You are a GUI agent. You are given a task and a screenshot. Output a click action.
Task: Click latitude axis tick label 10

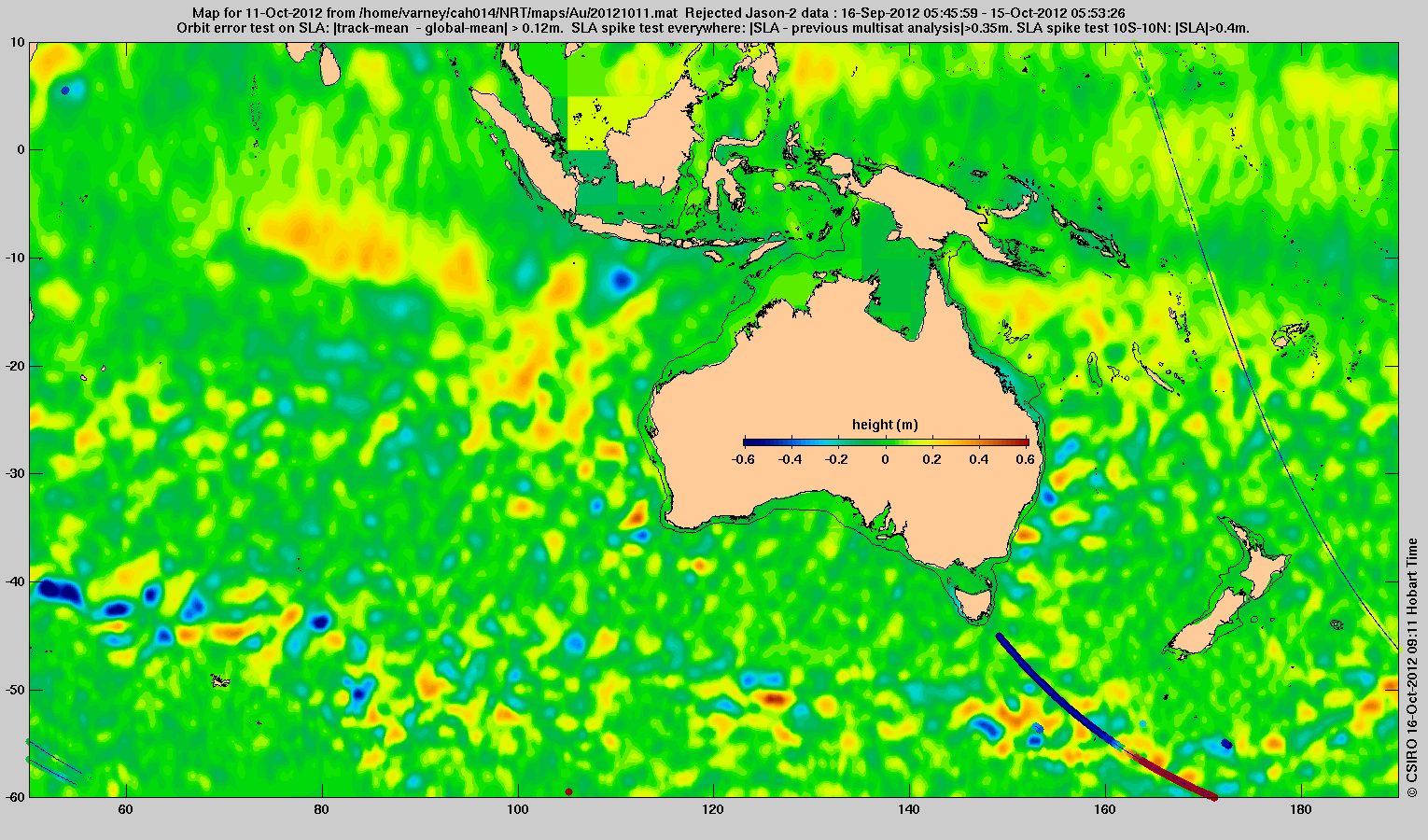click(x=18, y=42)
